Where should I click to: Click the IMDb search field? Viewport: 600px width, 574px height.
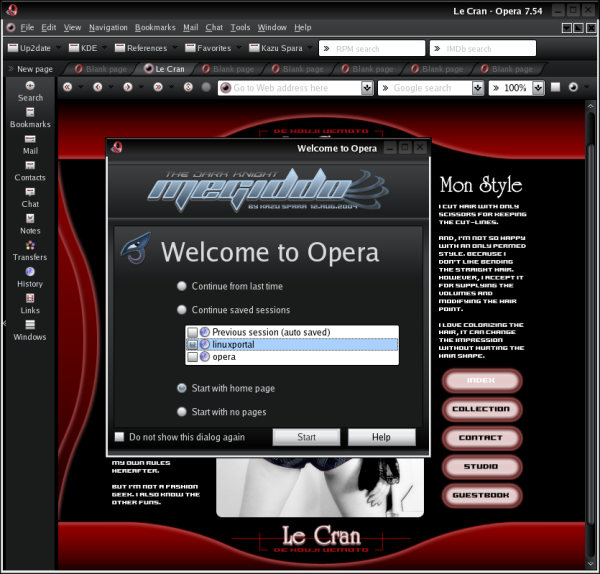pos(483,49)
